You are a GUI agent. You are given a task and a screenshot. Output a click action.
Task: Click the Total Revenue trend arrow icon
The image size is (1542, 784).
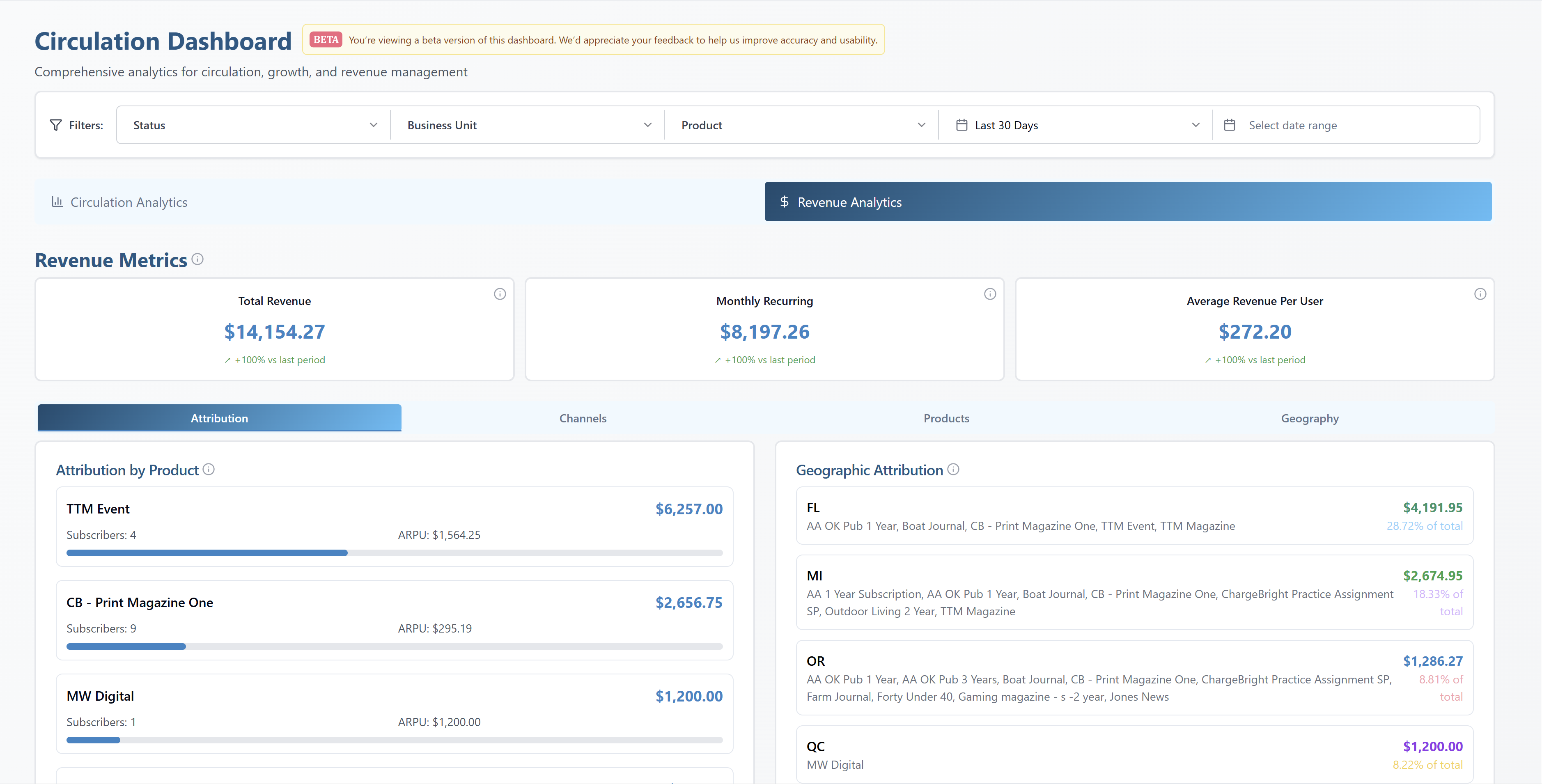pyautogui.click(x=227, y=360)
